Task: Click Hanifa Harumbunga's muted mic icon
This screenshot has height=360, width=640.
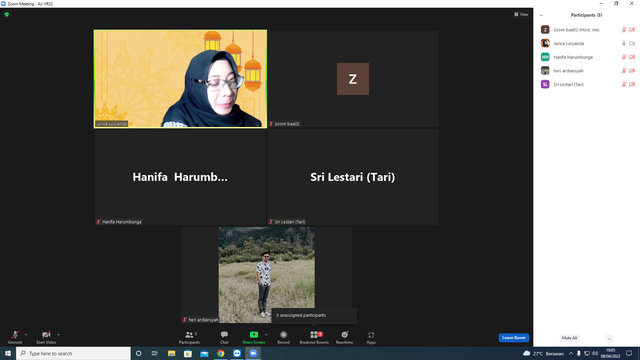Action: 624,57
